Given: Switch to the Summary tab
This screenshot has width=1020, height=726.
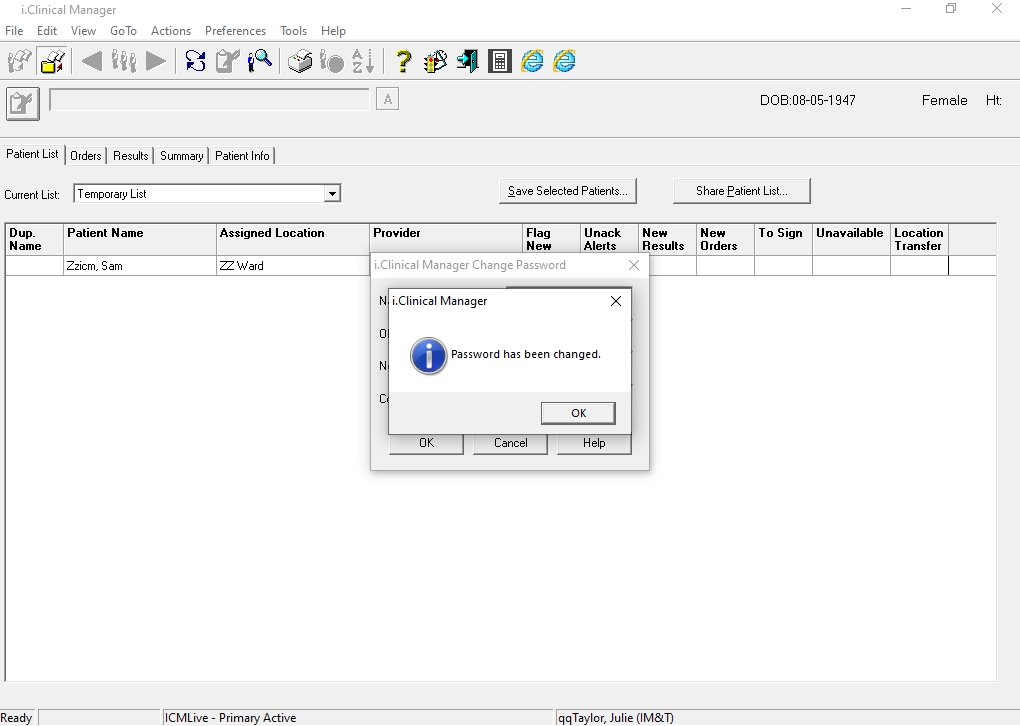Looking at the screenshot, I should point(181,155).
